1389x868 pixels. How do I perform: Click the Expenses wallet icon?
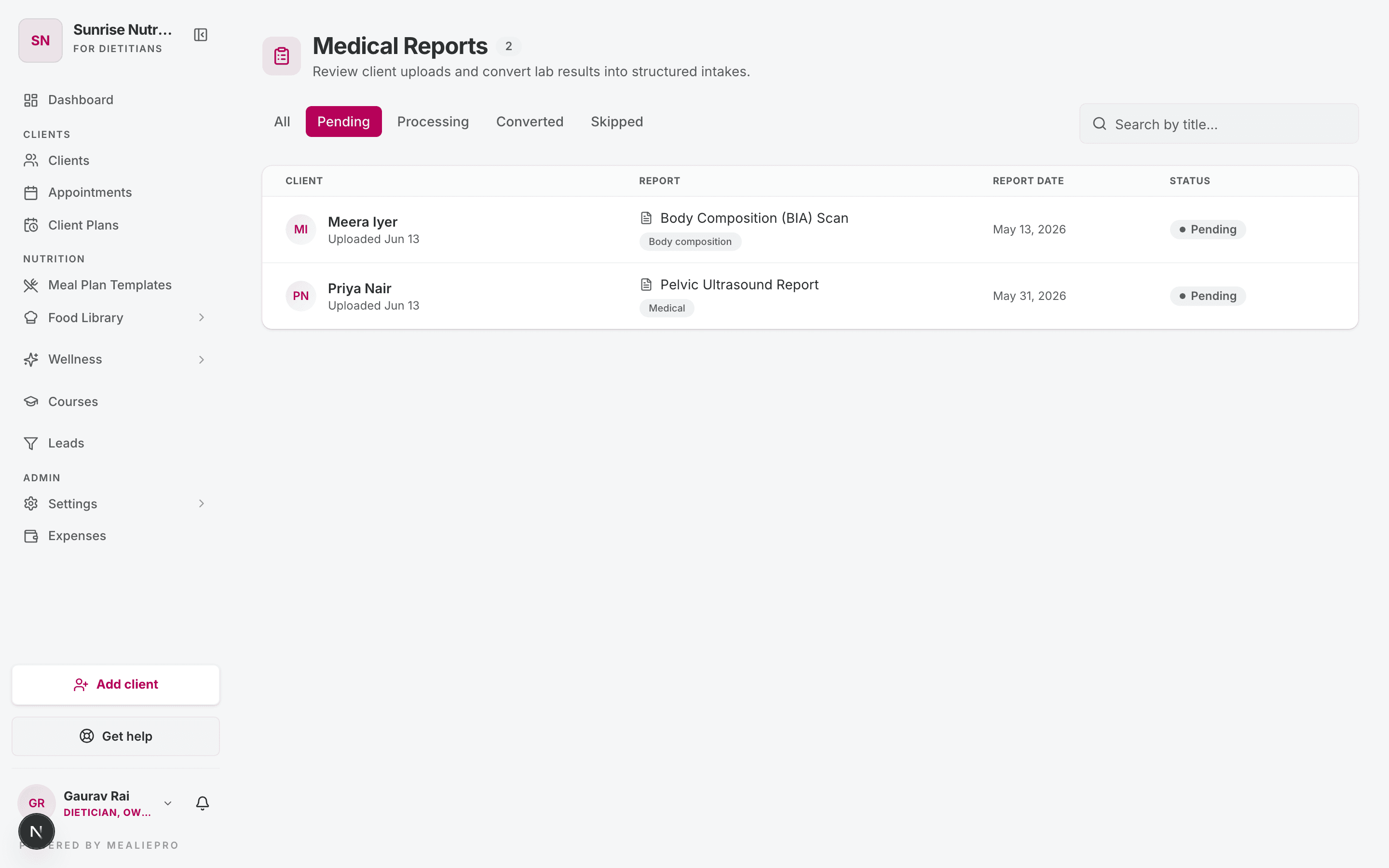click(x=31, y=536)
